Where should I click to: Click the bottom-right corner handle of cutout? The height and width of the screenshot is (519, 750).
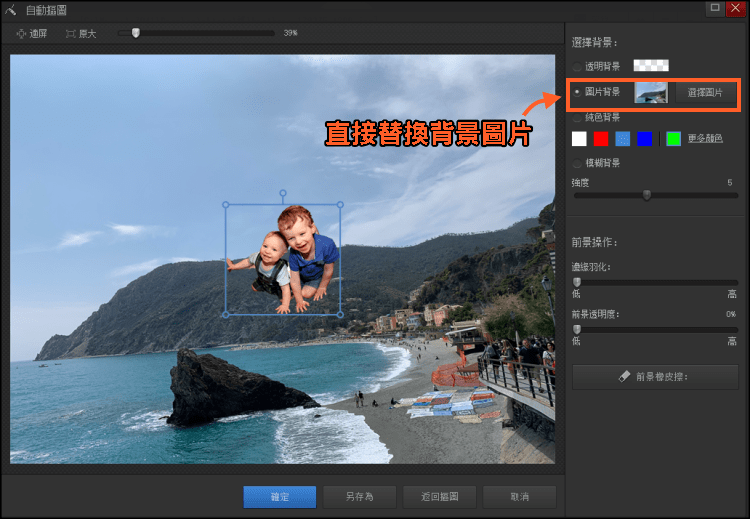point(340,315)
